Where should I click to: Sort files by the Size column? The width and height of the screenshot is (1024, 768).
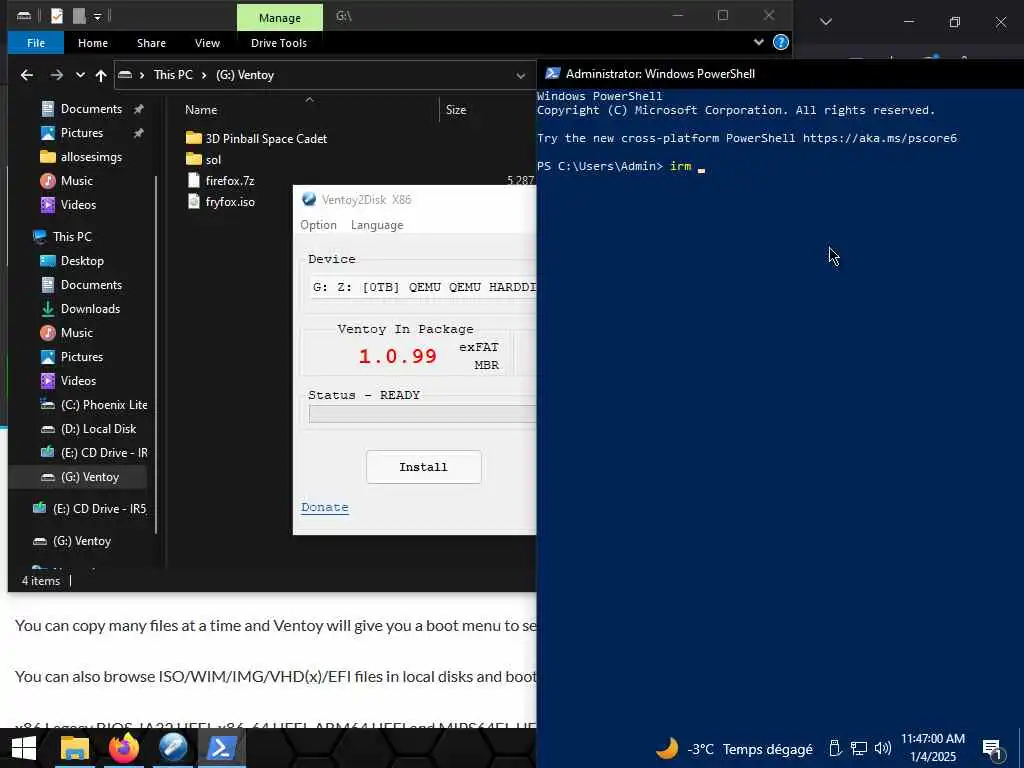(456, 110)
